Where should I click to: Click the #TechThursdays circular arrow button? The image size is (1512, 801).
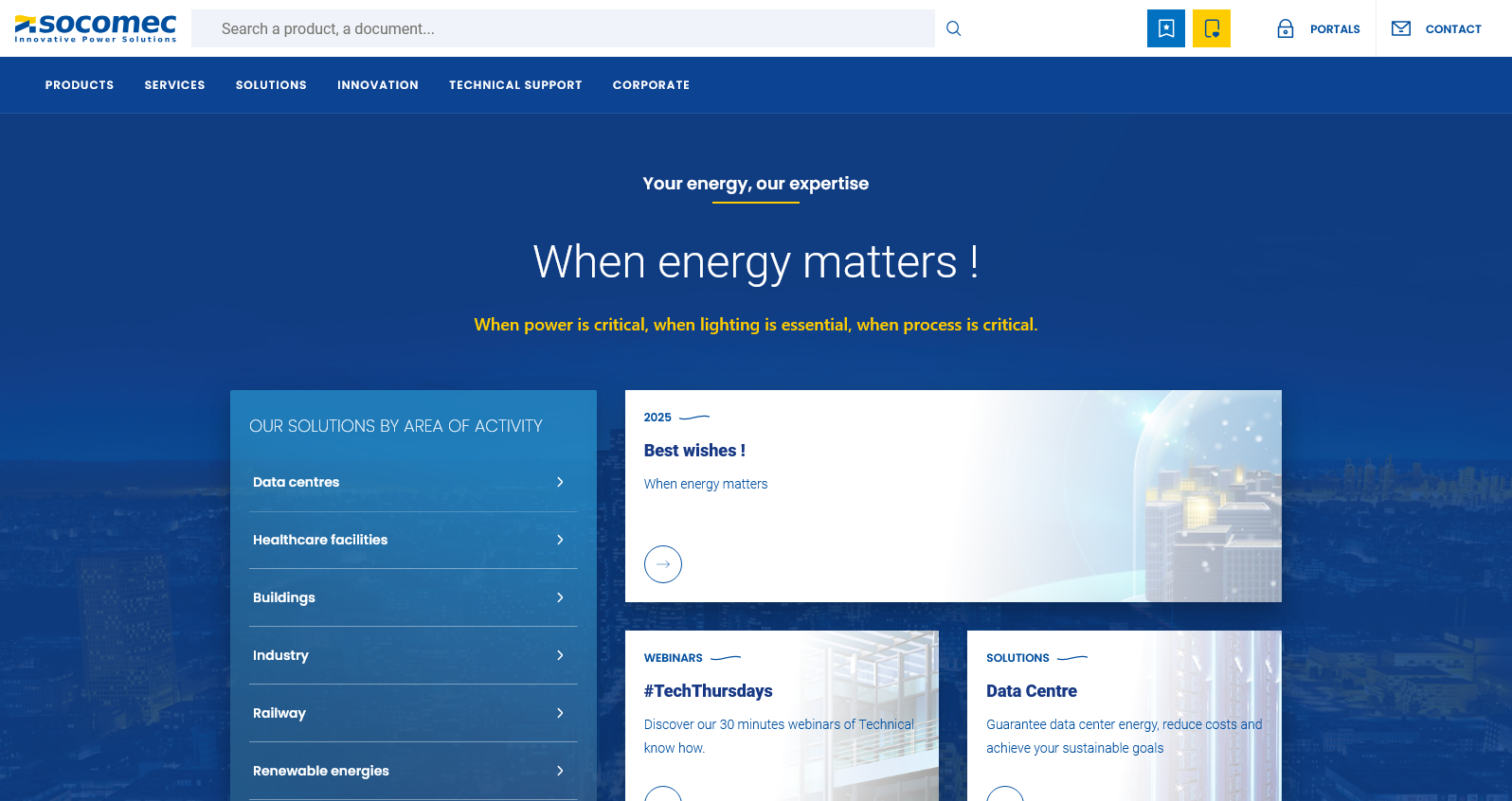pos(663,795)
